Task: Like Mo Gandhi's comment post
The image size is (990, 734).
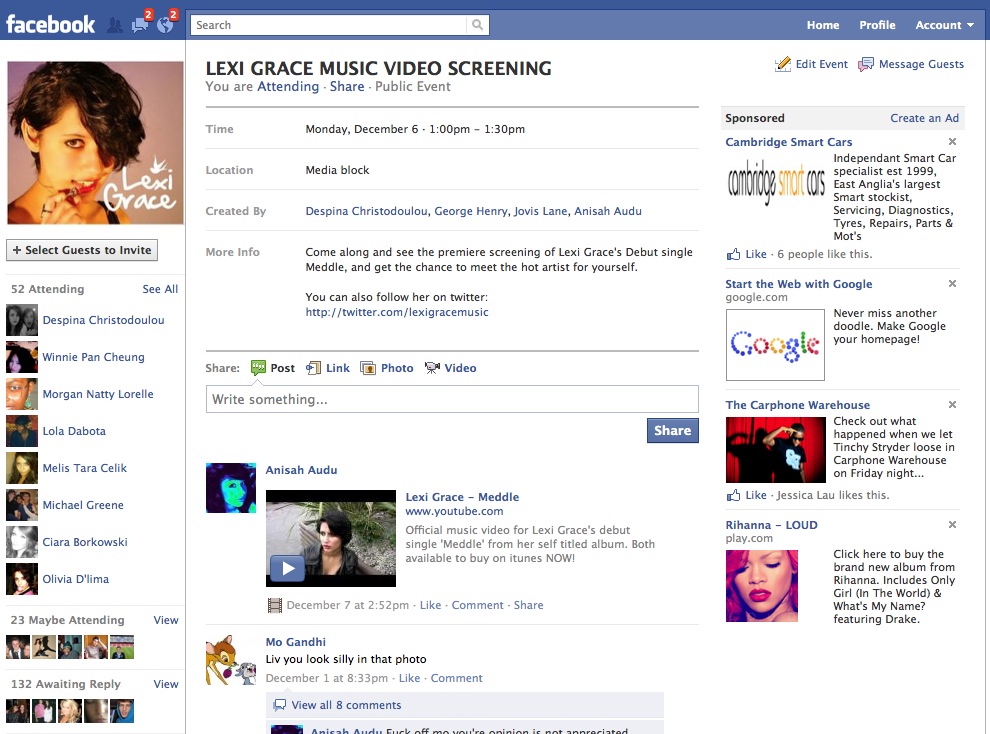Action: tap(409, 678)
